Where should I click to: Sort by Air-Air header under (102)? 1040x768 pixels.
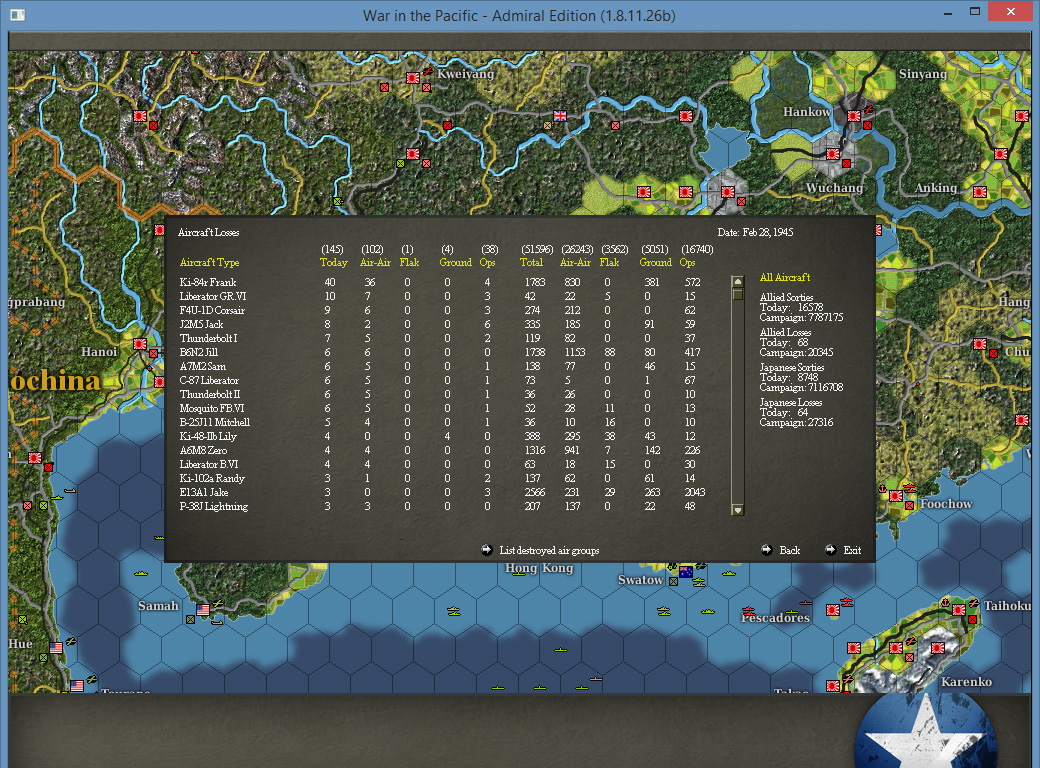[x=375, y=263]
